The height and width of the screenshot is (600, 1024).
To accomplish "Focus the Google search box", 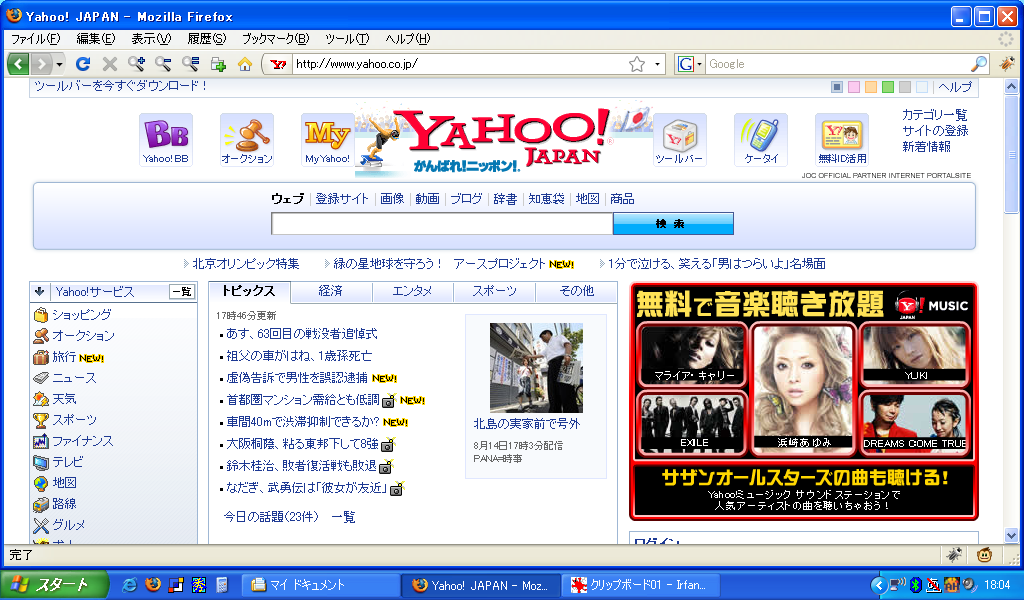I will pos(839,64).
